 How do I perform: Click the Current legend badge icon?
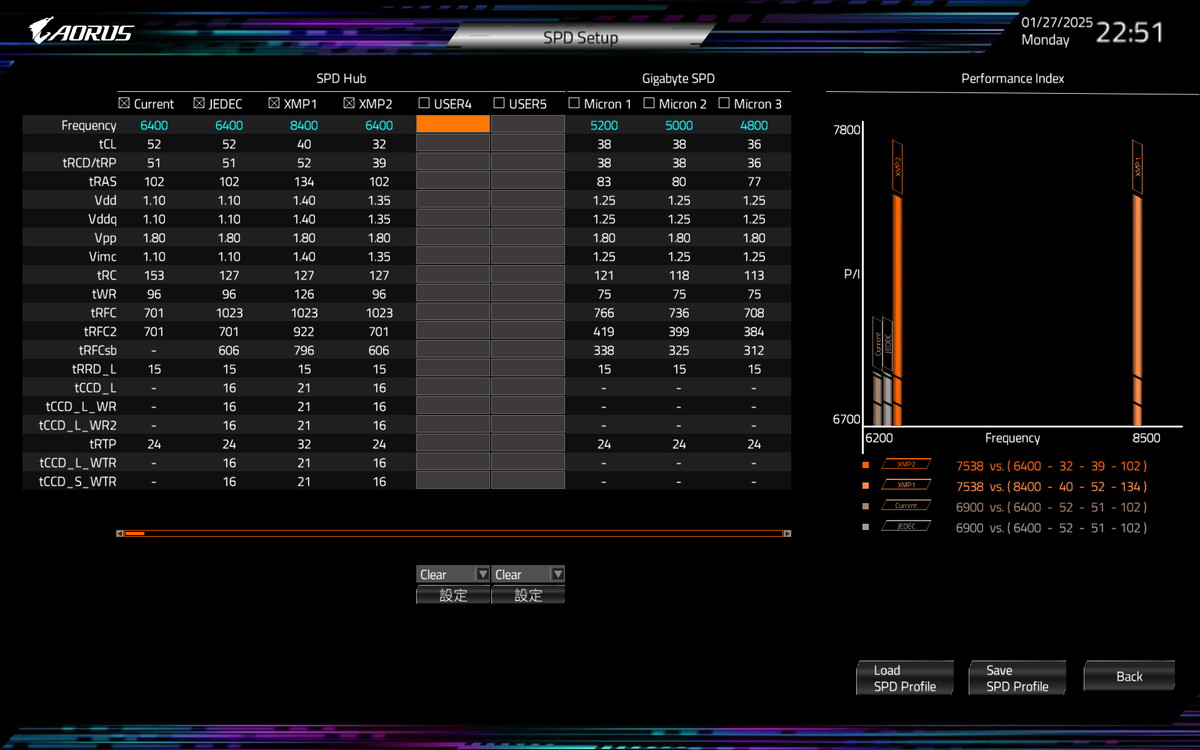coord(906,506)
